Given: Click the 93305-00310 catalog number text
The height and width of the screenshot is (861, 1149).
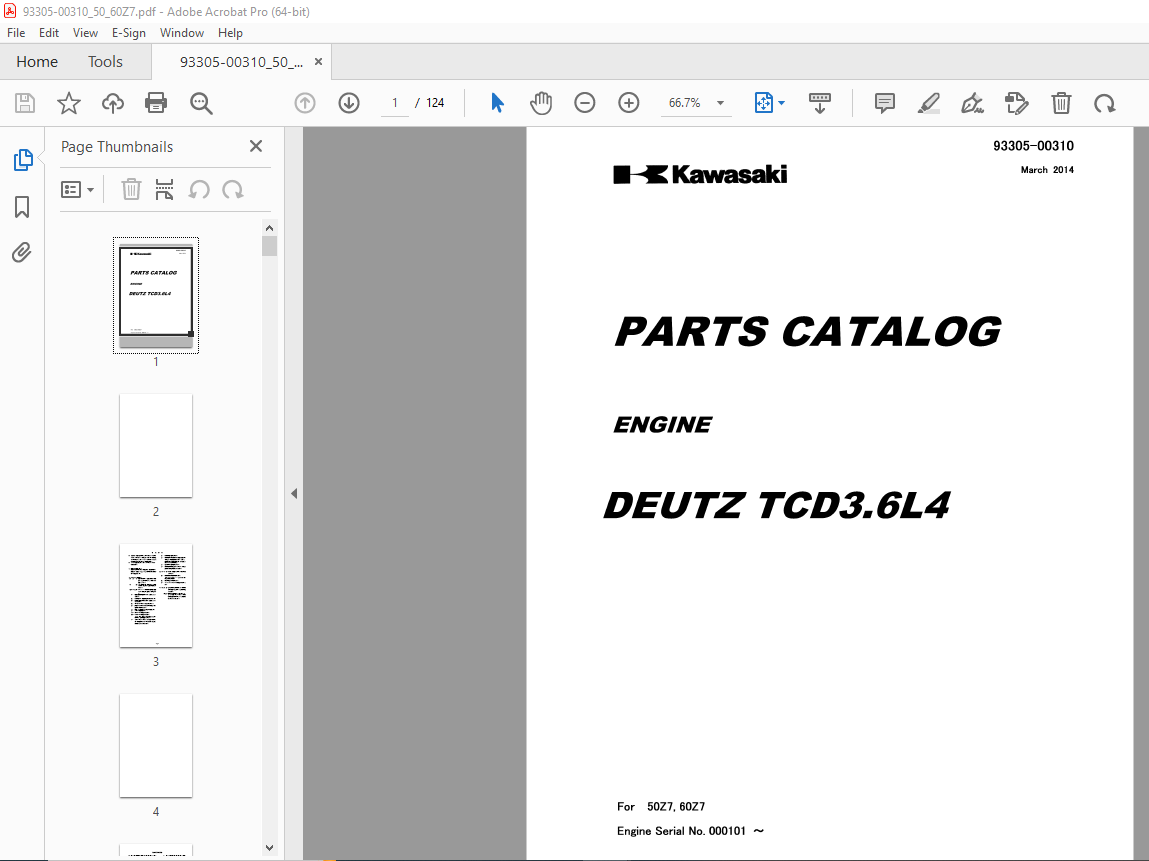Looking at the screenshot, I should (1033, 146).
